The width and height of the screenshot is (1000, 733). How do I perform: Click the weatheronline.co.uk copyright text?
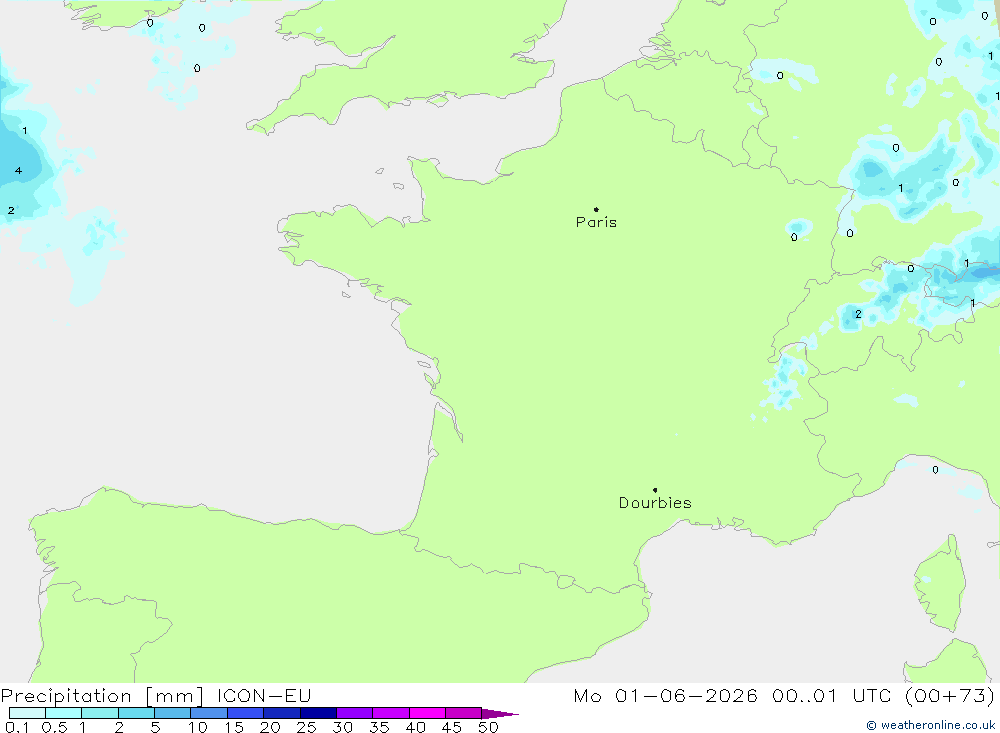pos(930,725)
